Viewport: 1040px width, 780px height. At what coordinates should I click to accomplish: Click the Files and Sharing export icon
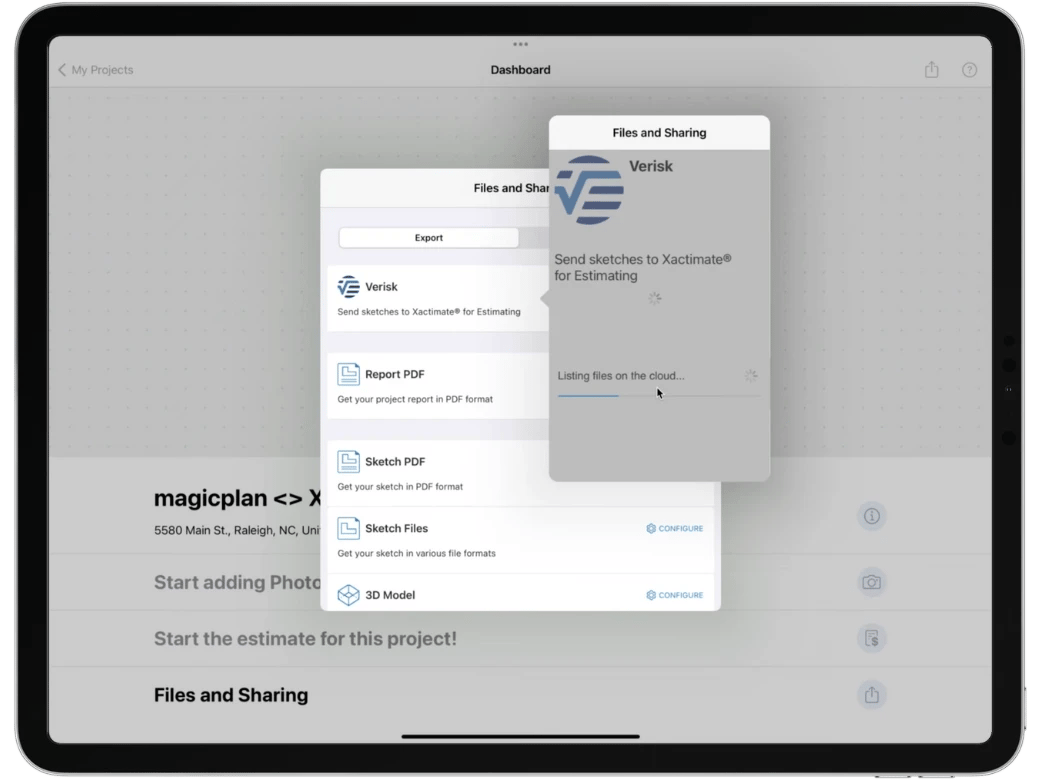coord(871,694)
